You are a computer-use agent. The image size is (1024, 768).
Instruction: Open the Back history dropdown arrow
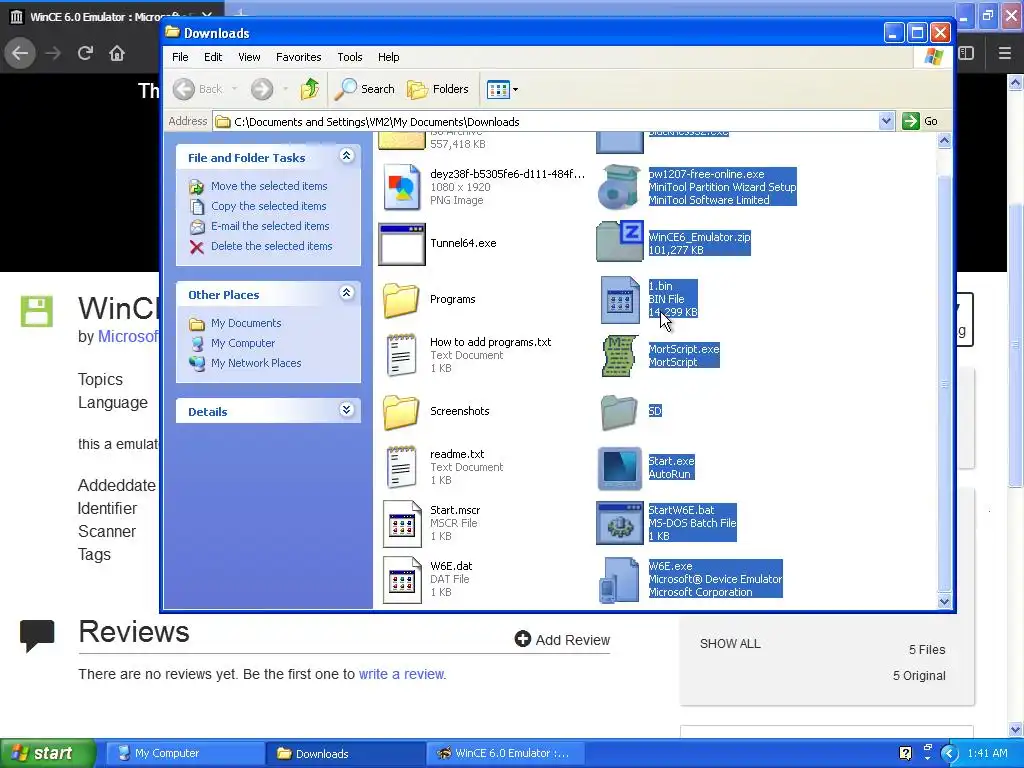tap(234, 89)
